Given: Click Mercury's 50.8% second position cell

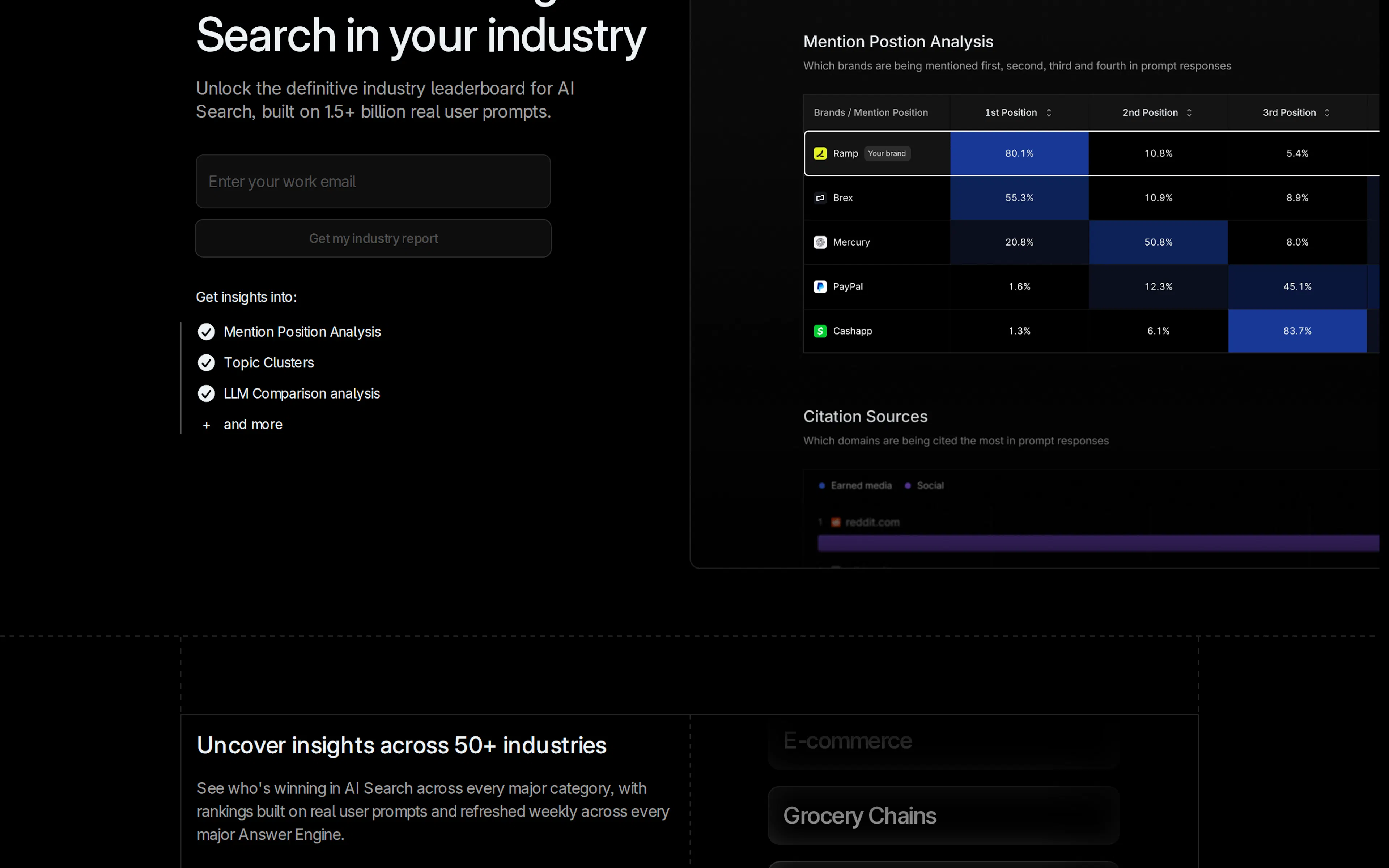Looking at the screenshot, I should [x=1158, y=242].
